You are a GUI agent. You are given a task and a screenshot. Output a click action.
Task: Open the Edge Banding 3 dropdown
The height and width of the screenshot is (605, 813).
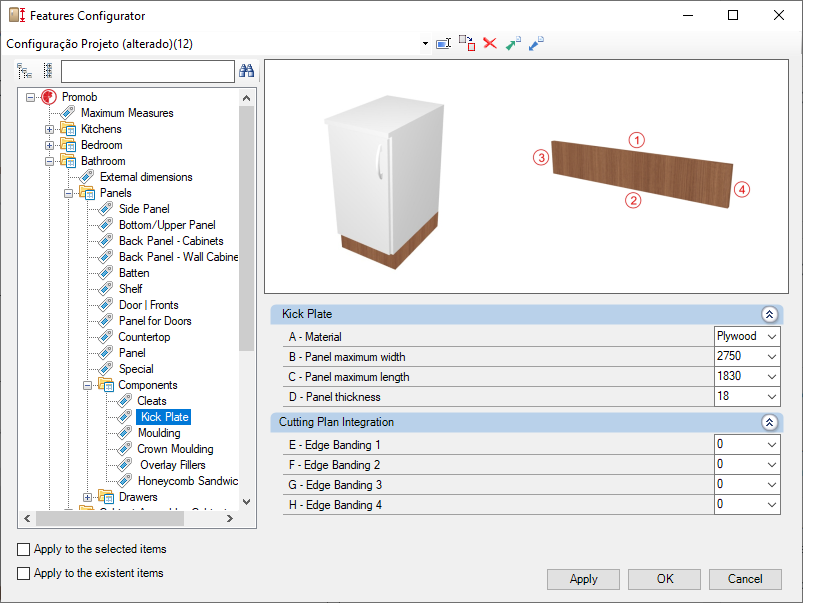(772, 485)
